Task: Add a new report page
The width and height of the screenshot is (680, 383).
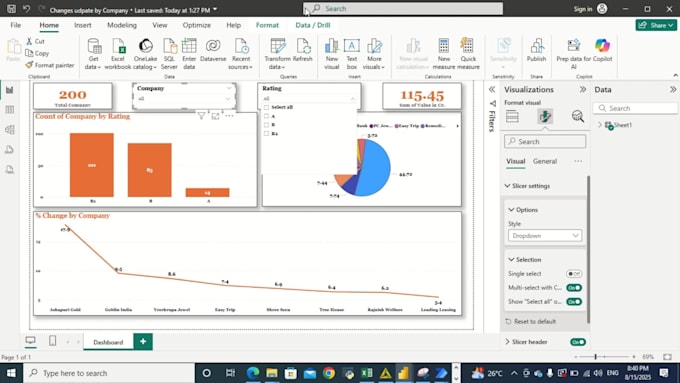Action: click(x=143, y=342)
